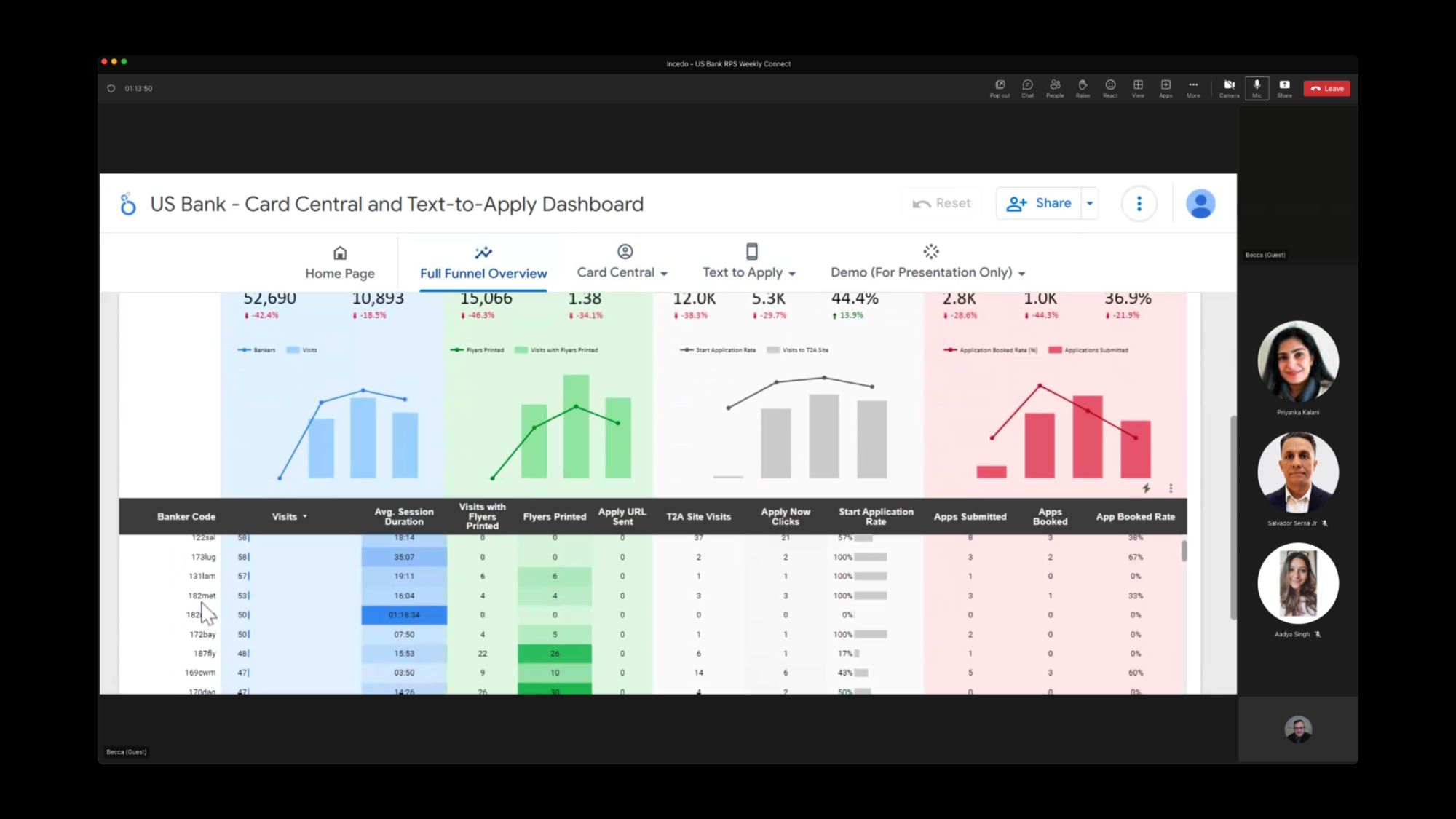Image resolution: width=1456 pixels, height=819 pixels.
Task: Toggle the Camera on or off
Action: point(1229,87)
